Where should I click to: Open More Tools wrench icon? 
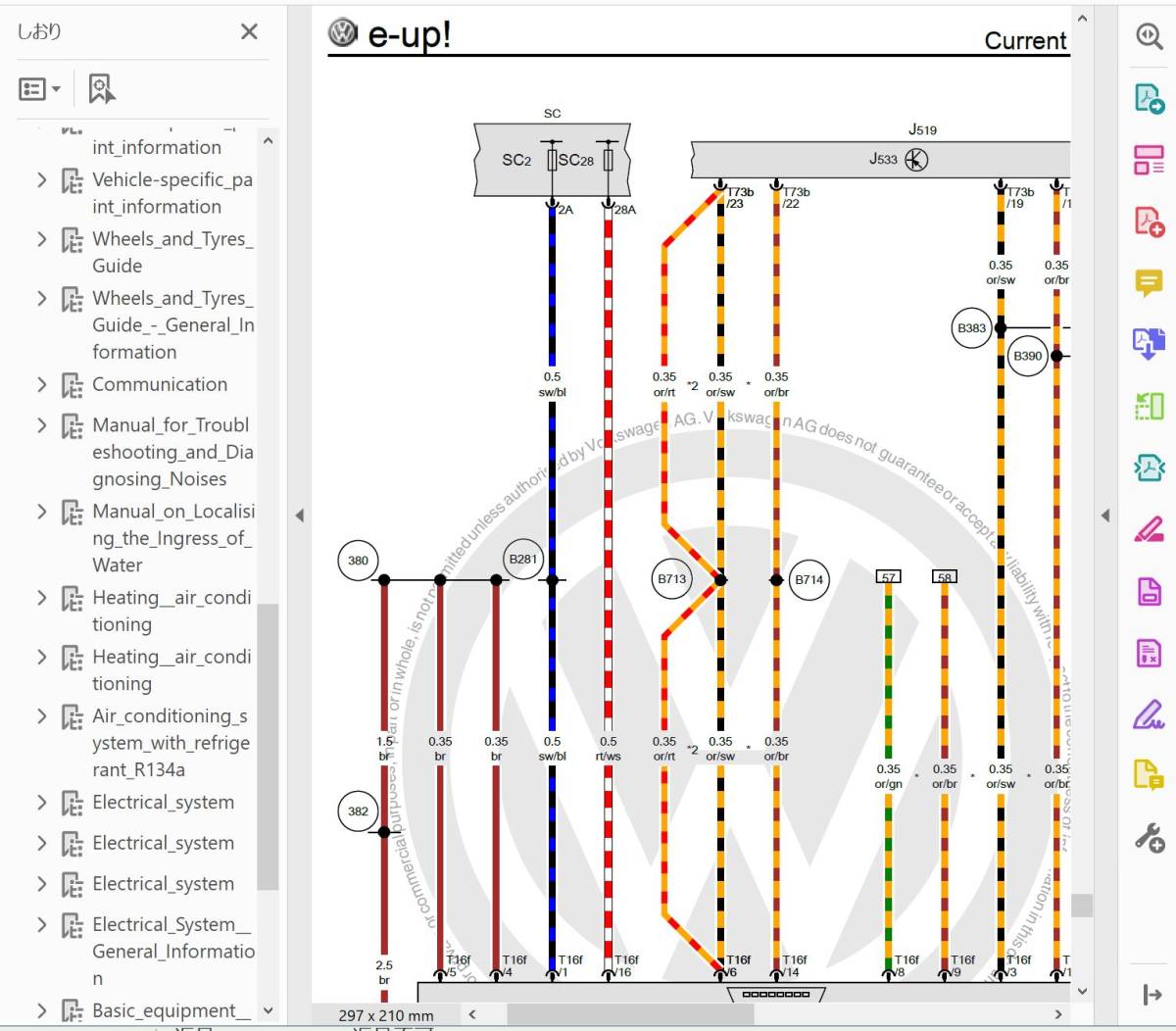coord(1149,838)
